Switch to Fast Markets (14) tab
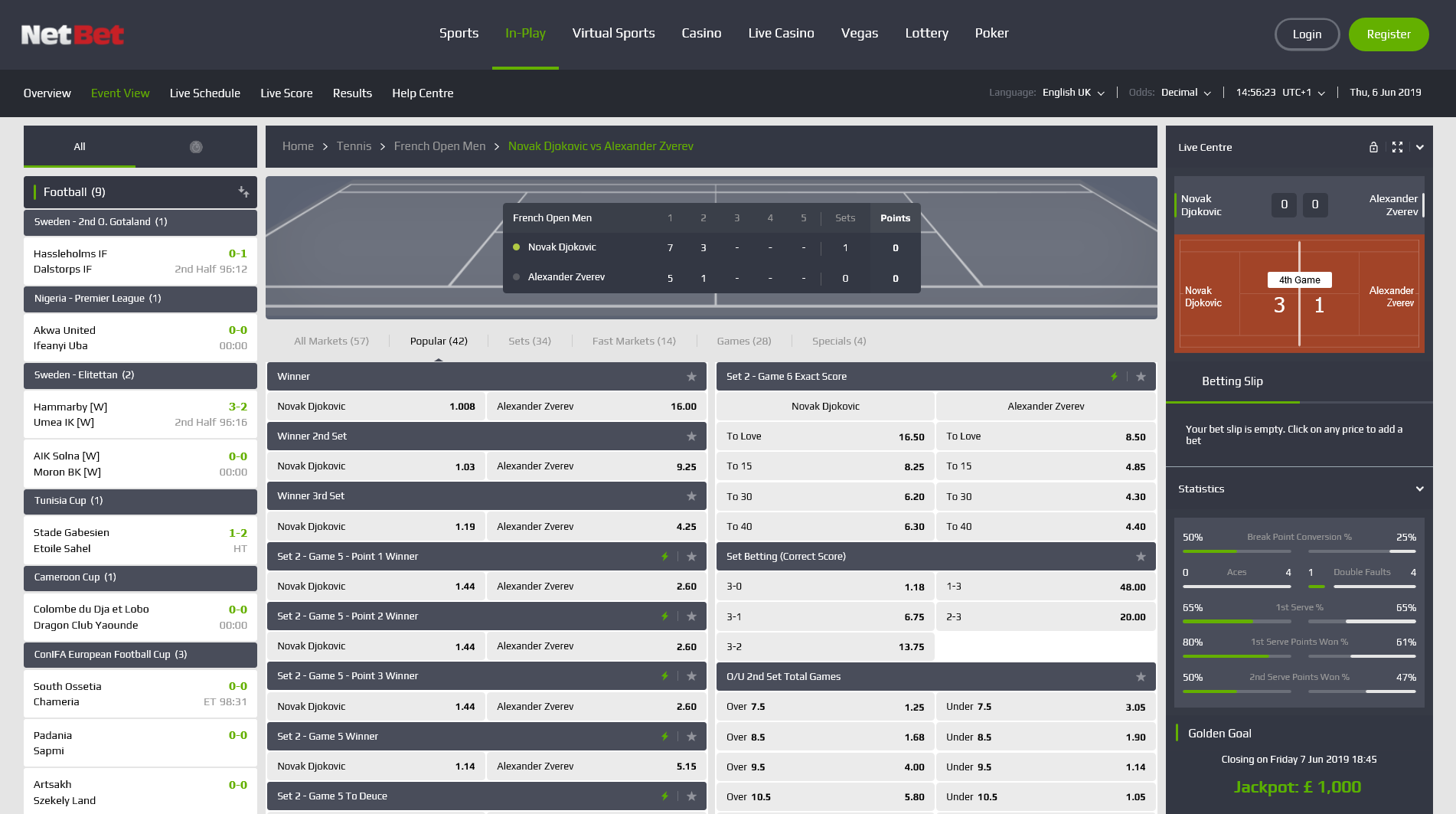The image size is (1456, 814). [x=634, y=342]
